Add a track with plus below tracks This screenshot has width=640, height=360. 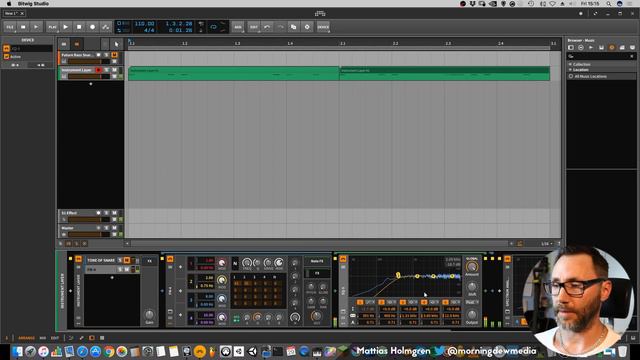pos(91,84)
